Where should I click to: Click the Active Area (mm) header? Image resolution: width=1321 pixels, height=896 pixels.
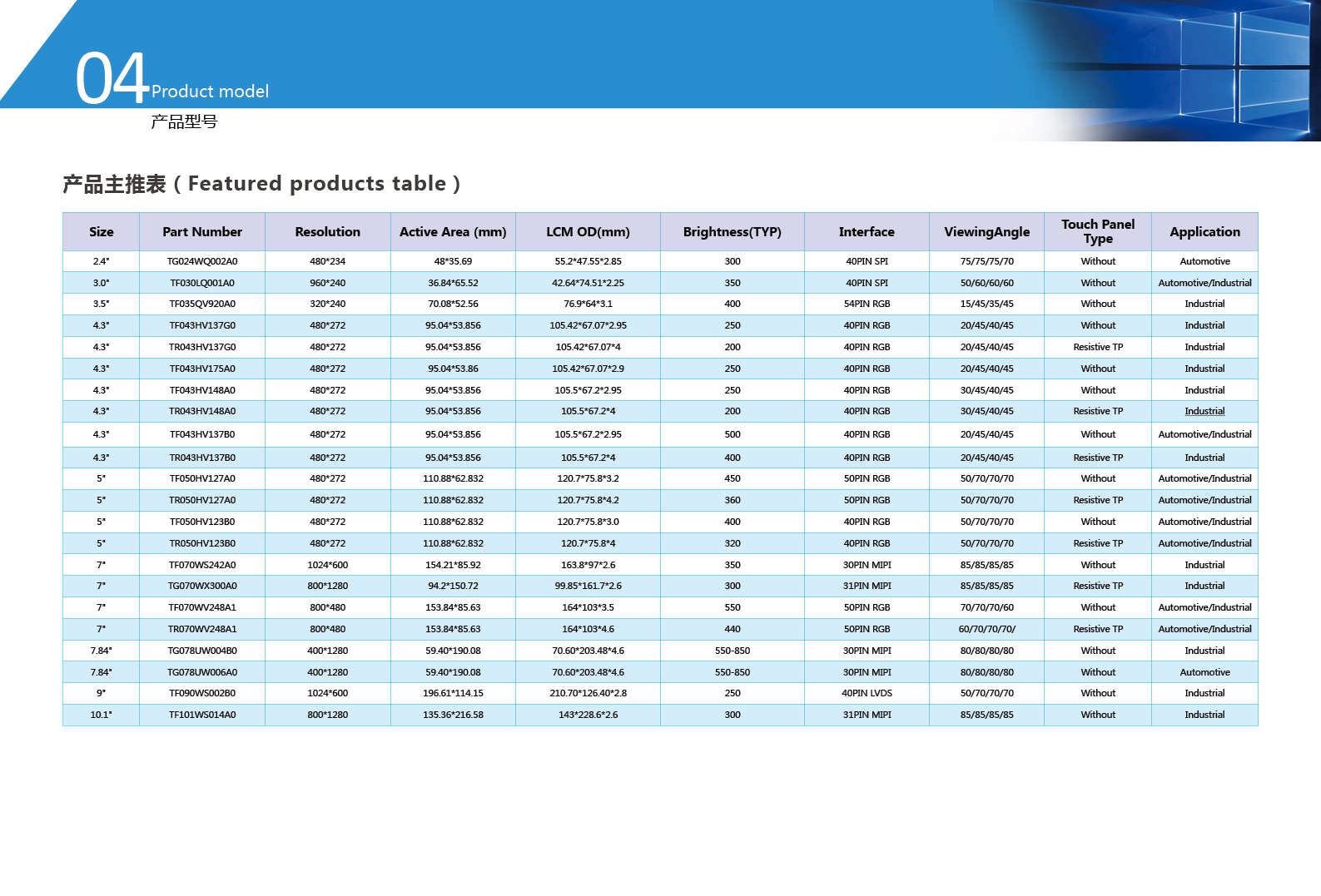tap(453, 232)
